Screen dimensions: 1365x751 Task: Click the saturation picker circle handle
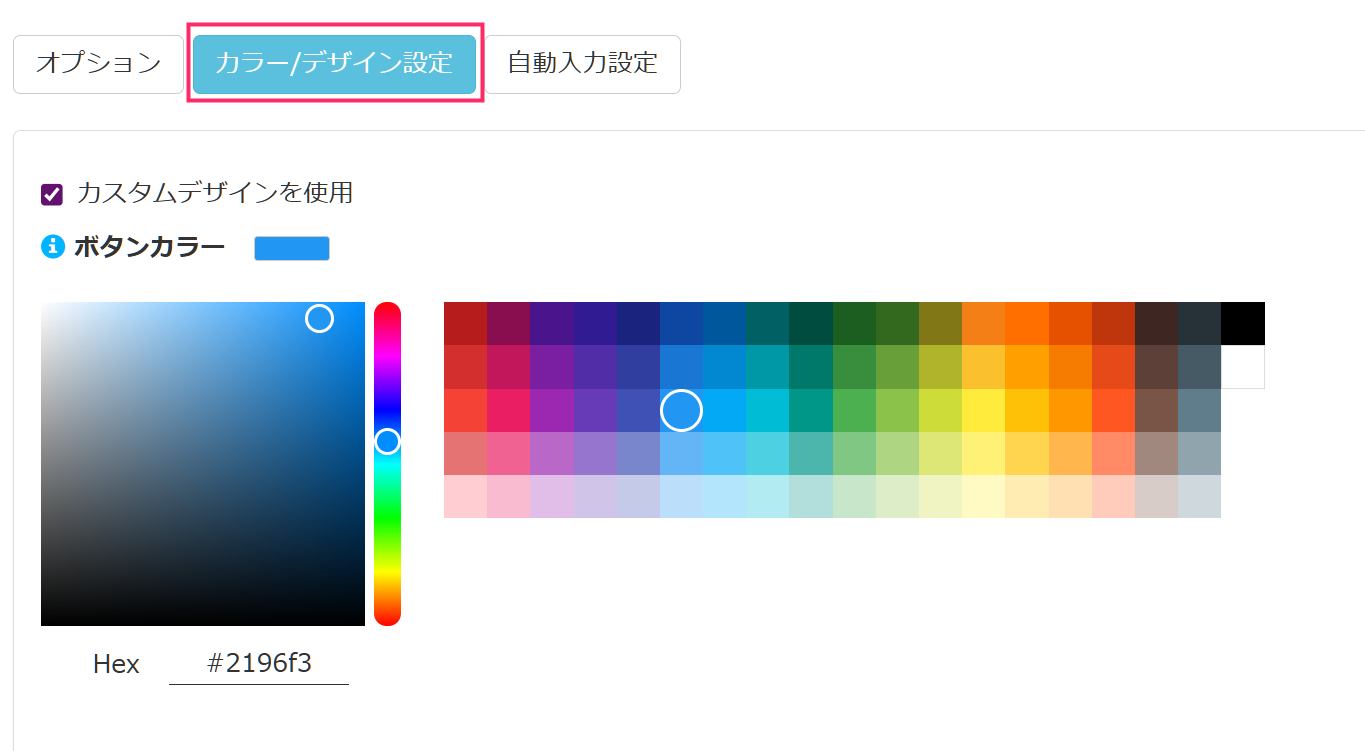(319, 318)
